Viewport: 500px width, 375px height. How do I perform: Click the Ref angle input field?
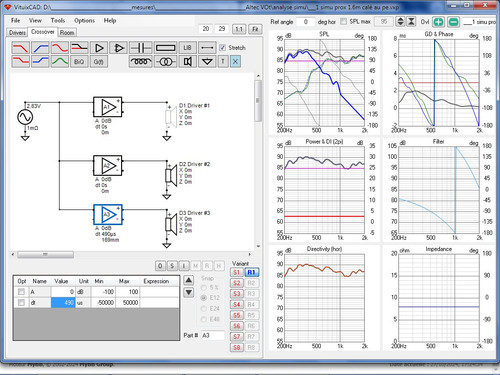pos(305,22)
